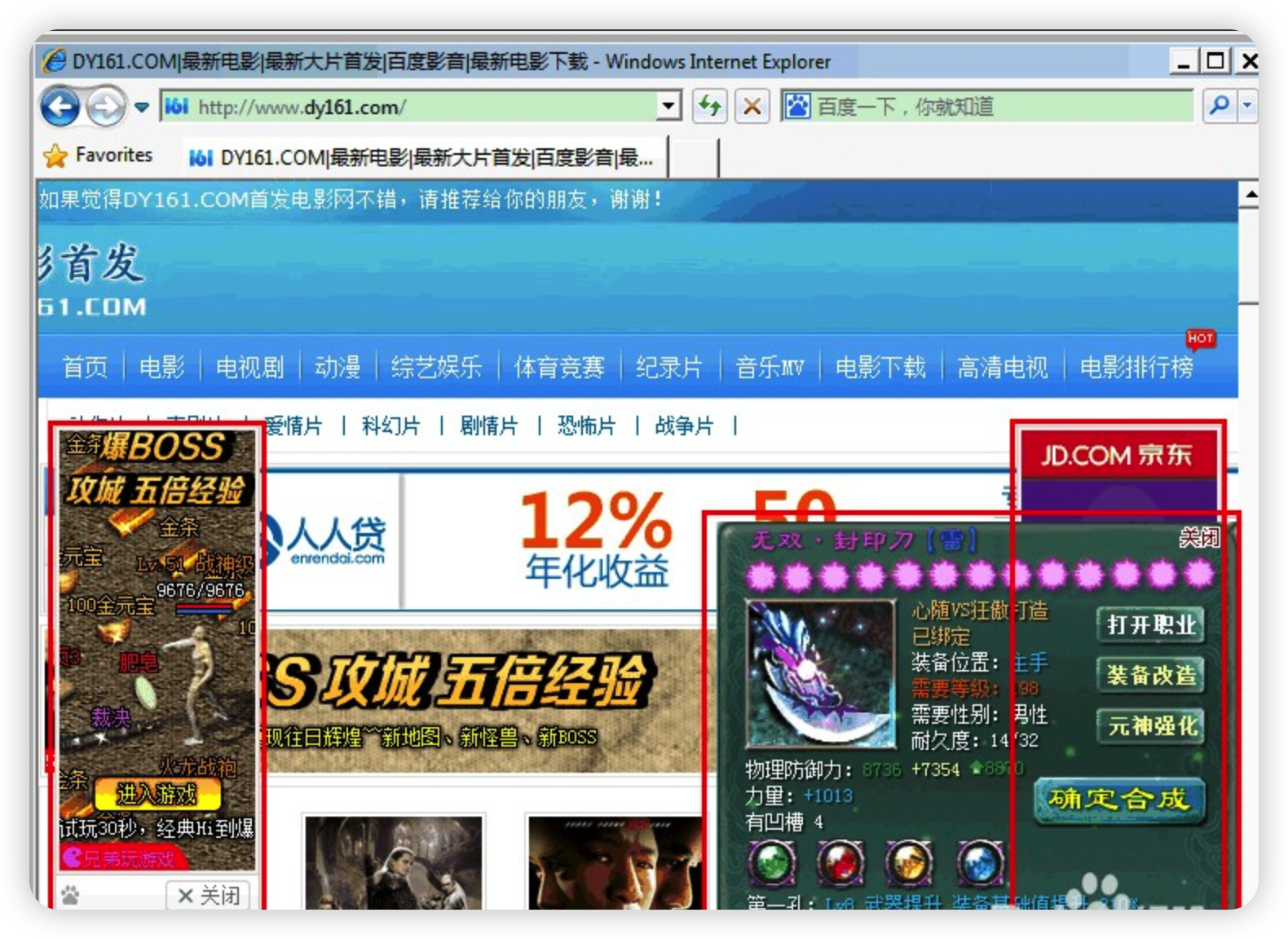The image size is (1288, 939).
Task: Click the scrollbar up arrow
Action: (x=1249, y=194)
